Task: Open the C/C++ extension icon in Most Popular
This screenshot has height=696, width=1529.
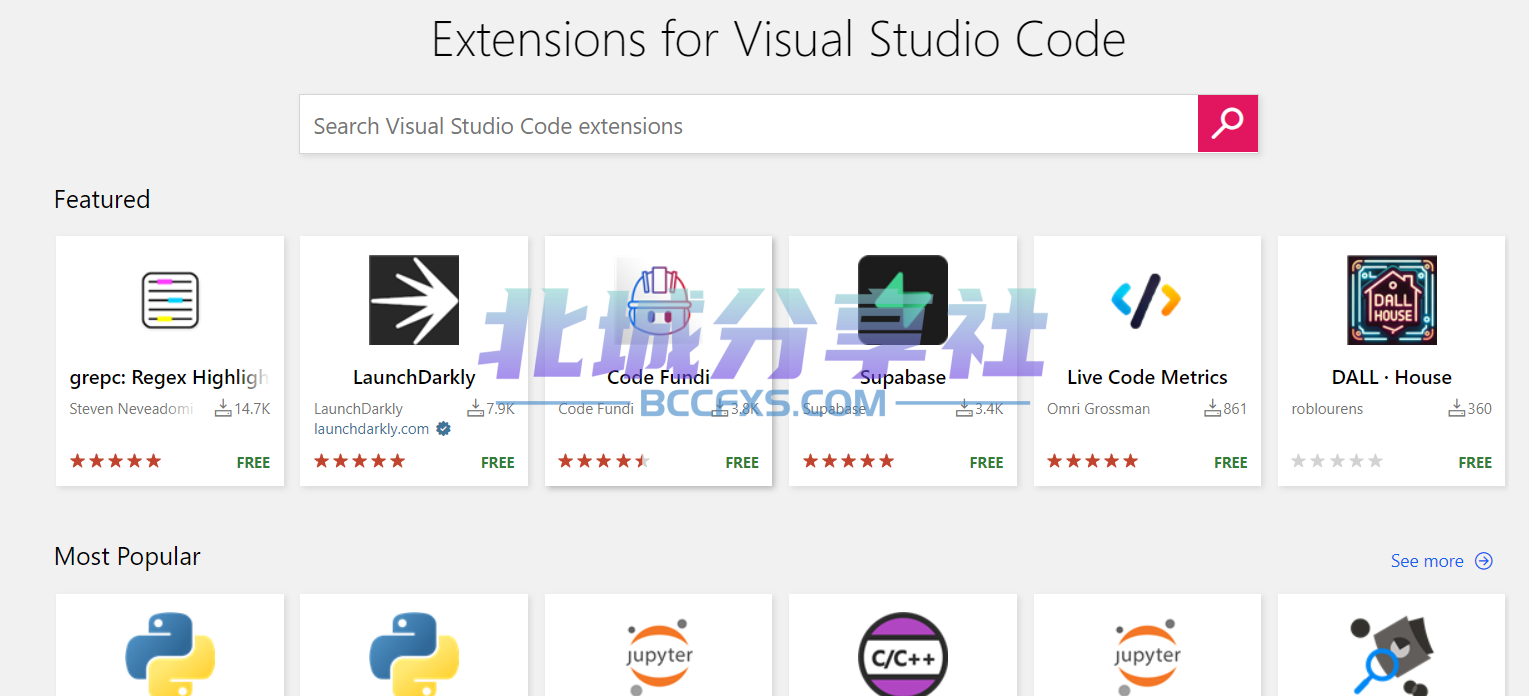Action: (903, 654)
